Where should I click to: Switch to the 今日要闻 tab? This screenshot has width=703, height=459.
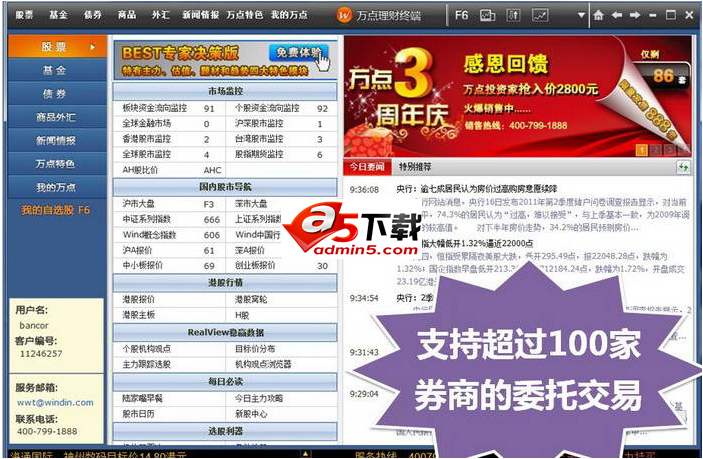tap(367, 167)
